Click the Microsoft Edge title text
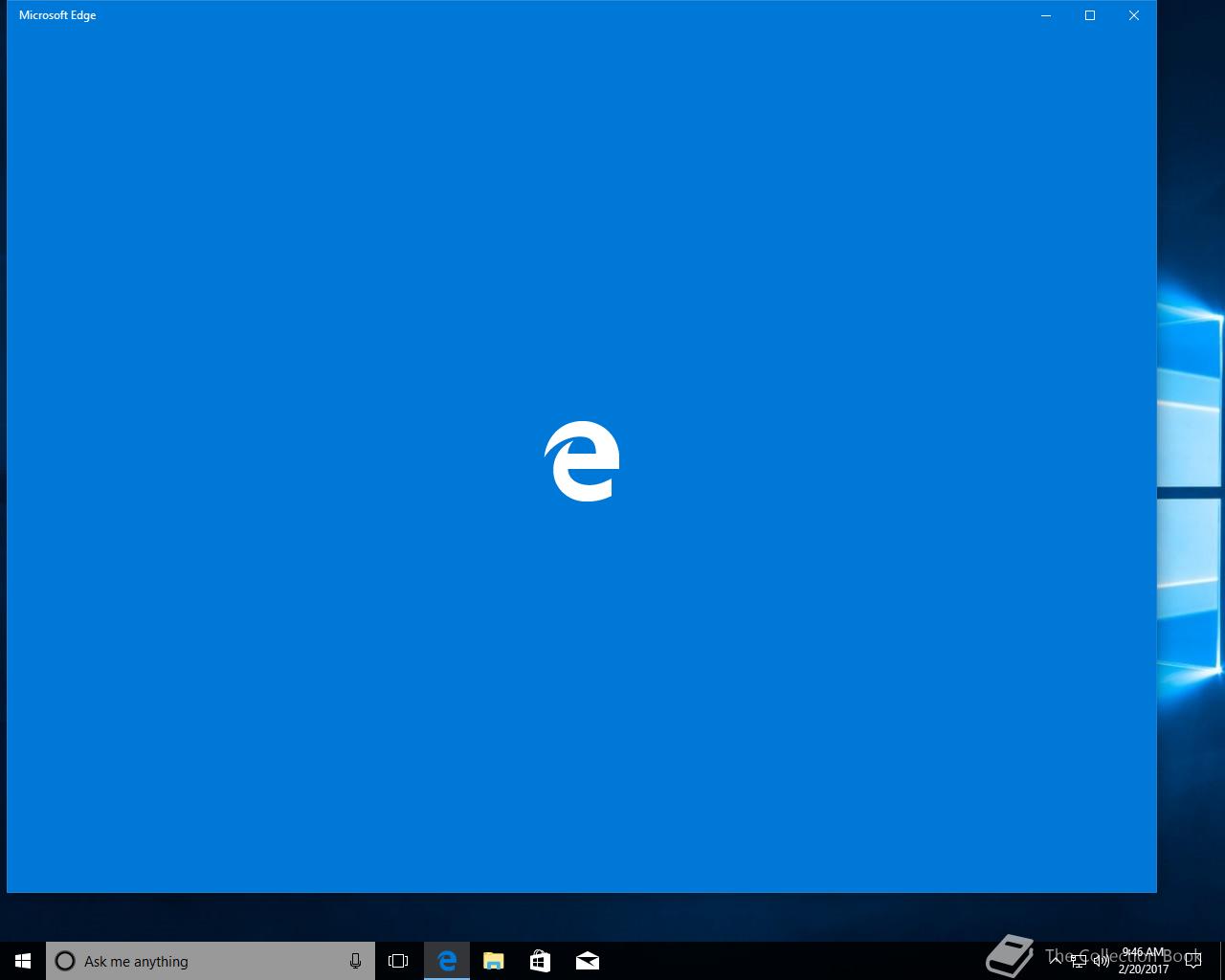 coord(57,15)
